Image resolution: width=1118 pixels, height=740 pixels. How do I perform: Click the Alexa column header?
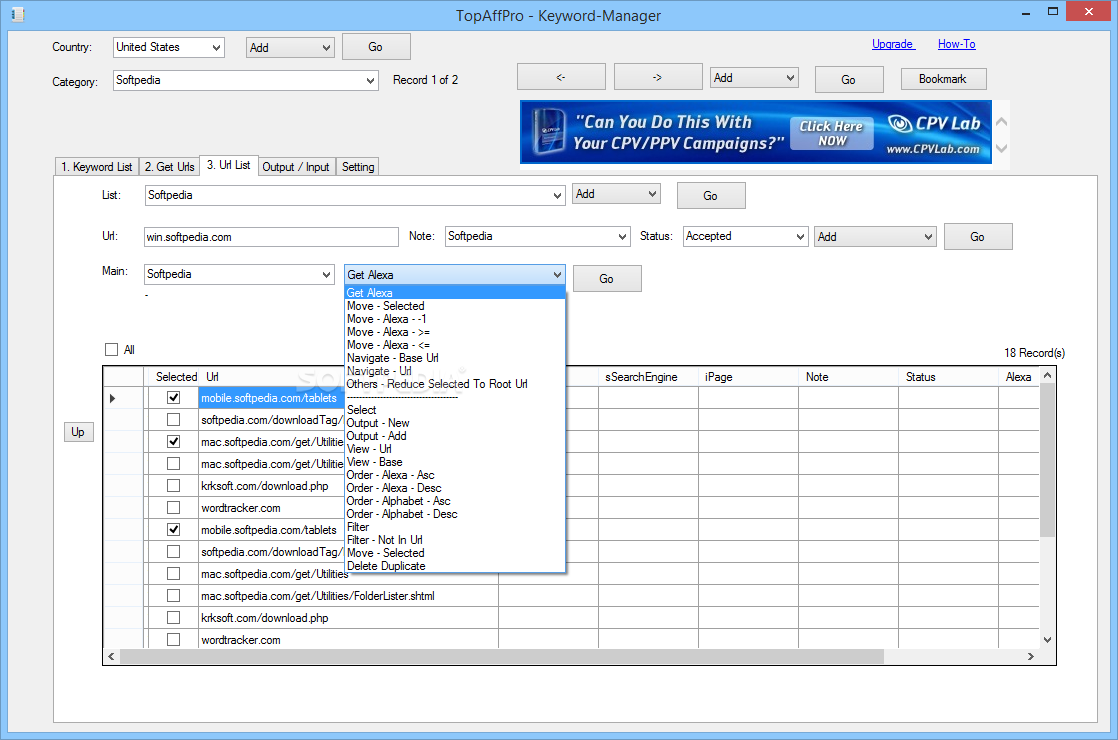(1018, 376)
